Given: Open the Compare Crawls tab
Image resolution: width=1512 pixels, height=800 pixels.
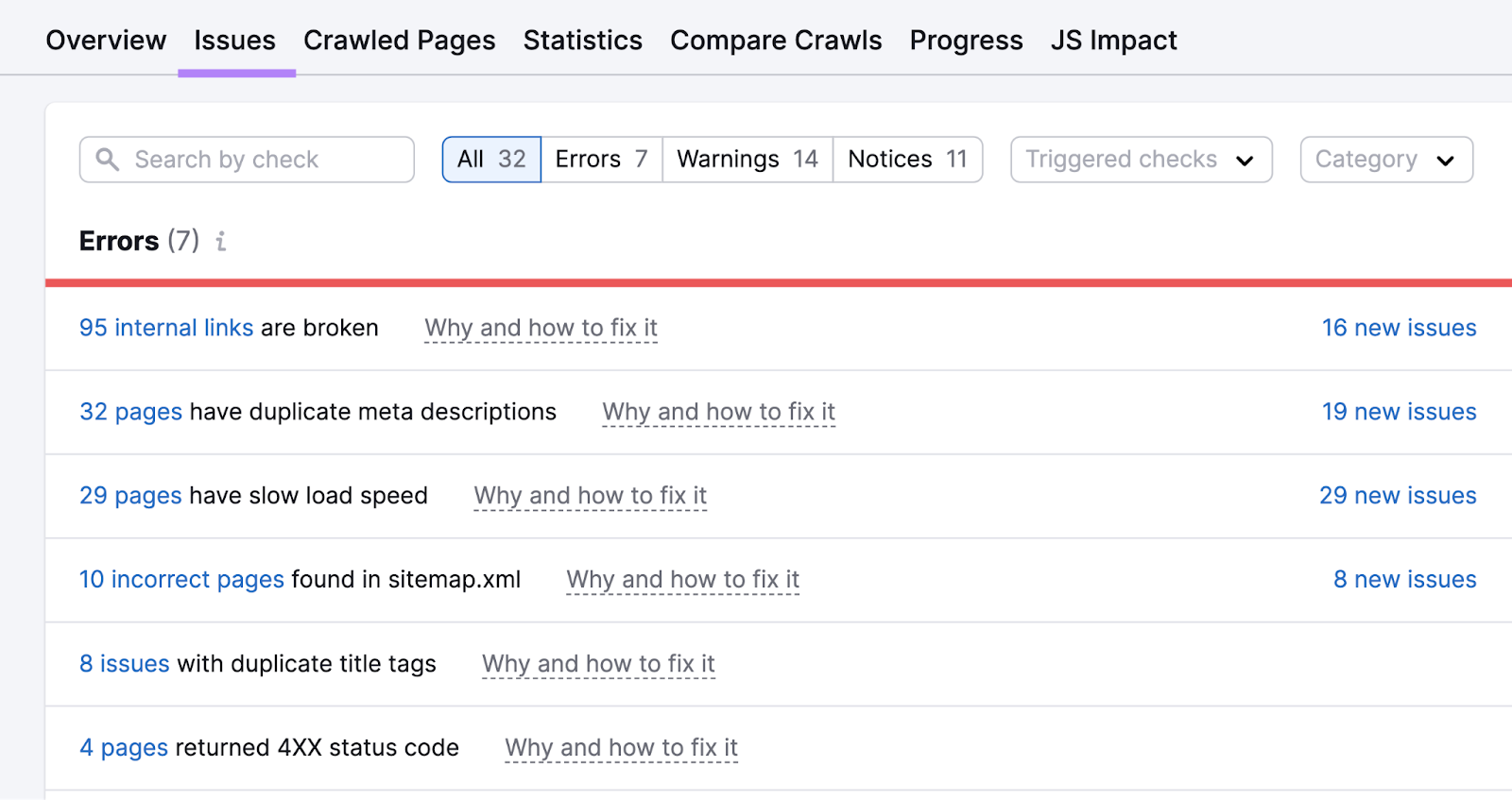Looking at the screenshot, I should 776,40.
